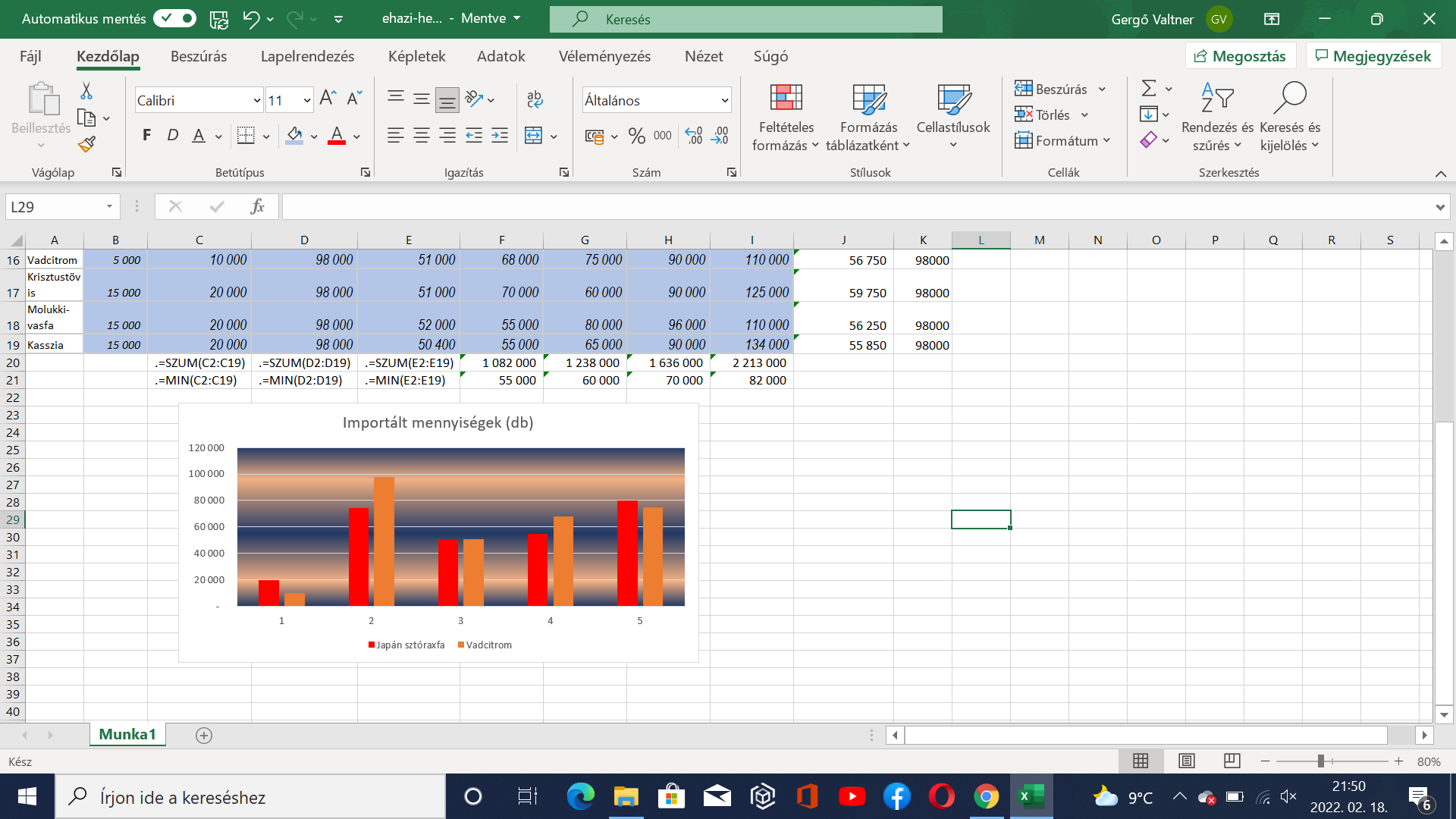Click the Format Painter brush icon
Viewport: 1456px width, 819px height.
coord(86,144)
